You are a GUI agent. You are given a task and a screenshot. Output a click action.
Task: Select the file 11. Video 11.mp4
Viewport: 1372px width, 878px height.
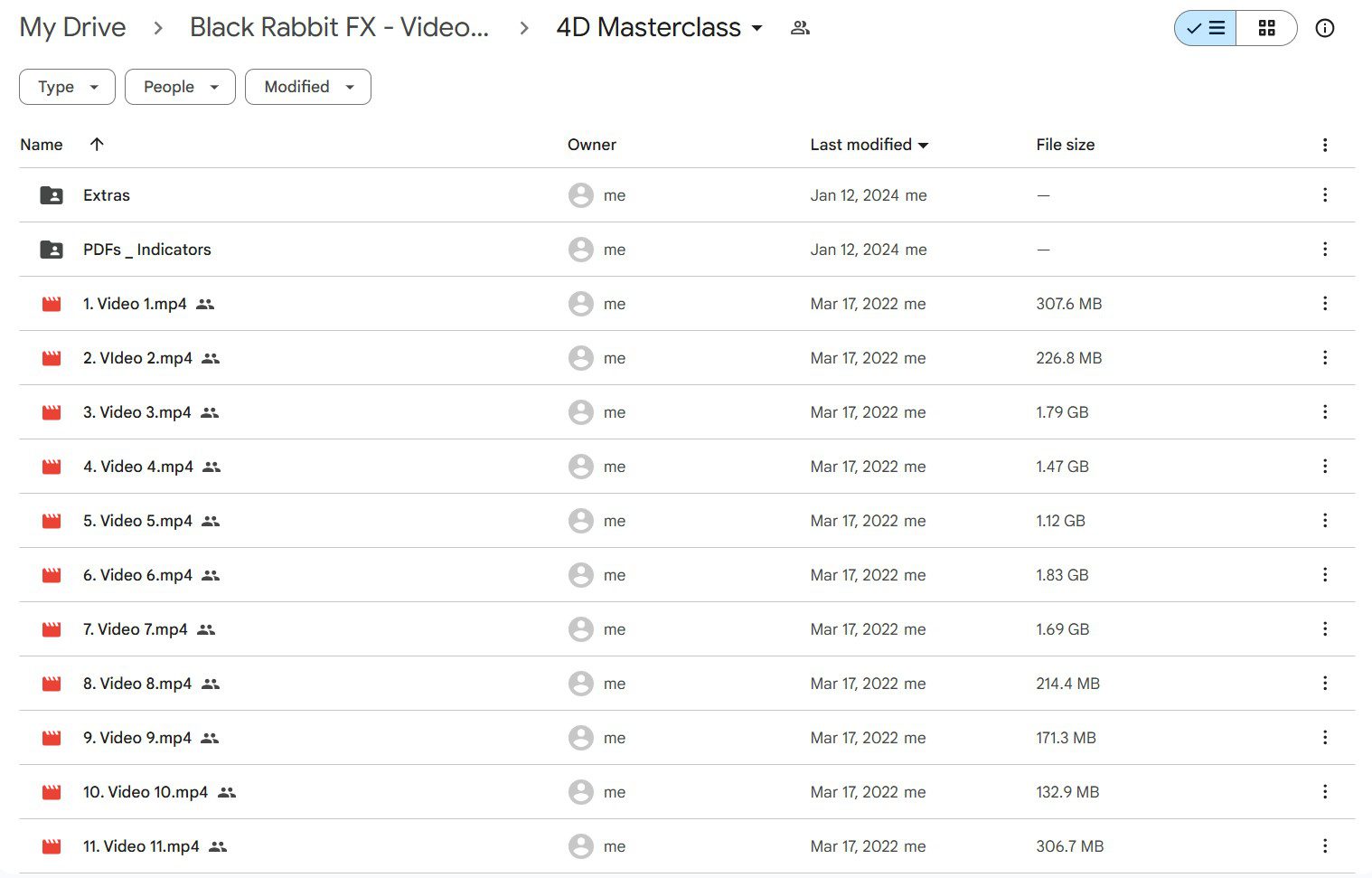(x=141, y=846)
